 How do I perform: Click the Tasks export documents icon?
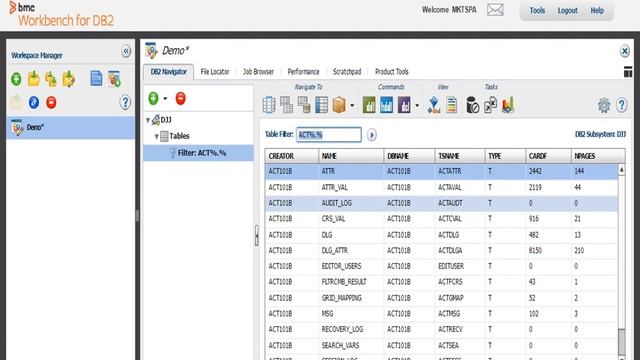tap(490, 105)
